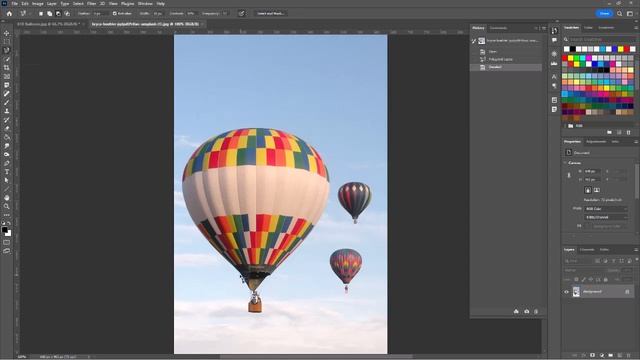
Task: Select the Horizontal Type tool
Action: pyautogui.click(x=7, y=171)
